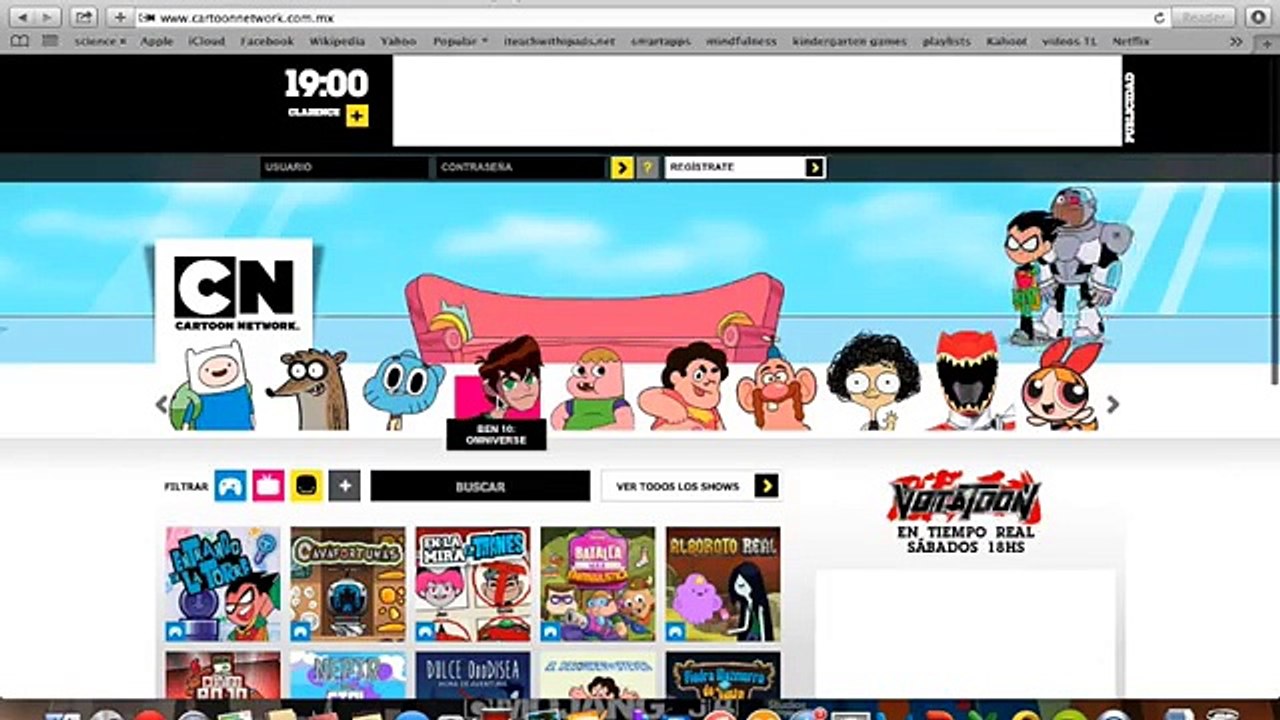This screenshot has width=1280, height=720.
Task: Filter by yellow face icon
Action: pyautogui.click(x=306, y=486)
